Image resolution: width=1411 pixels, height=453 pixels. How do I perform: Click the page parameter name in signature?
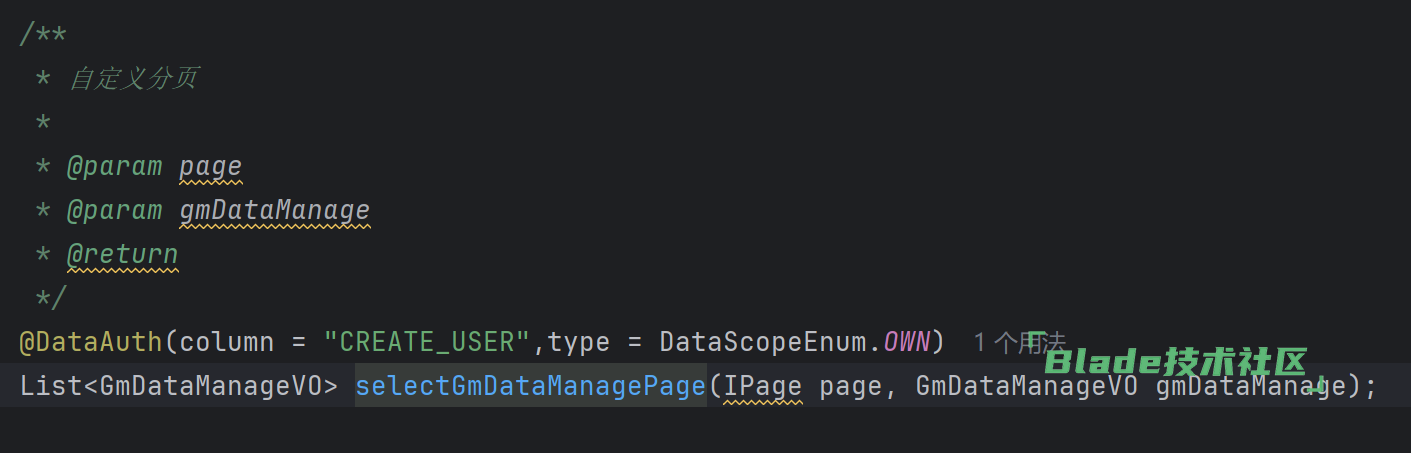(850, 386)
